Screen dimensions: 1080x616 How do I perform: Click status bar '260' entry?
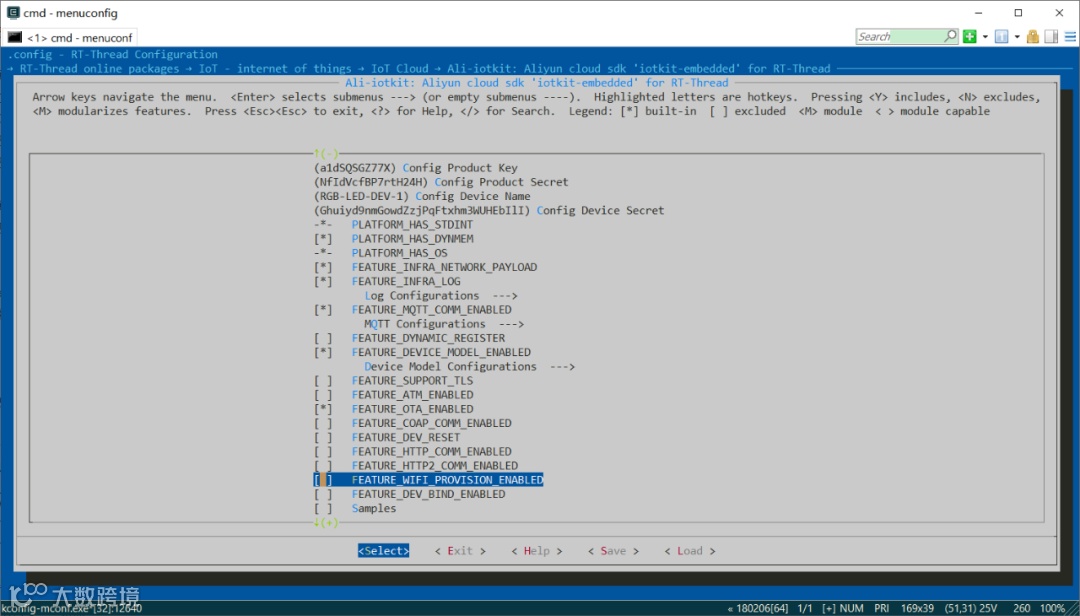pyautogui.click(x=1021, y=608)
